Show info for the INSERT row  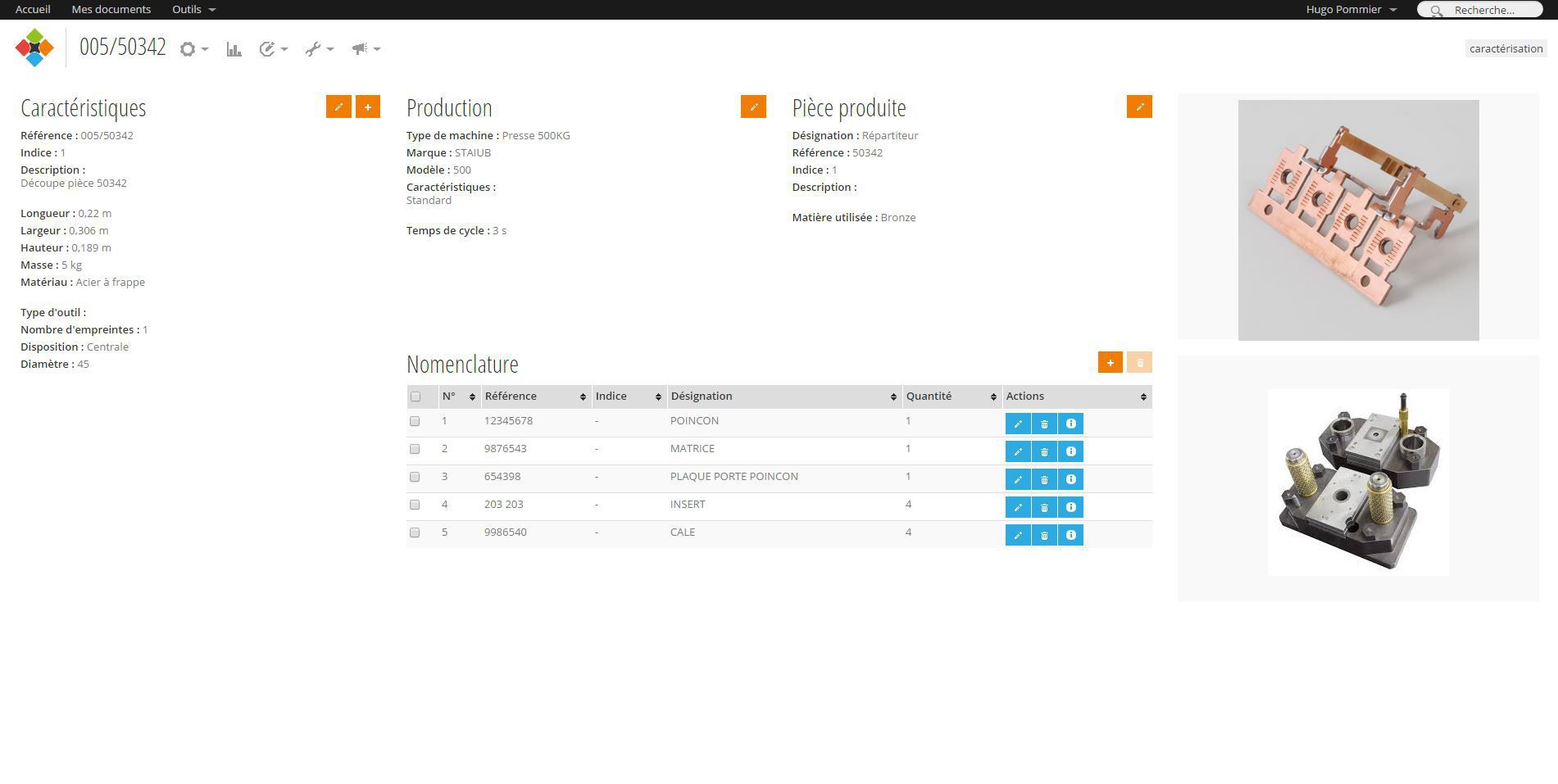(x=1070, y=507)
